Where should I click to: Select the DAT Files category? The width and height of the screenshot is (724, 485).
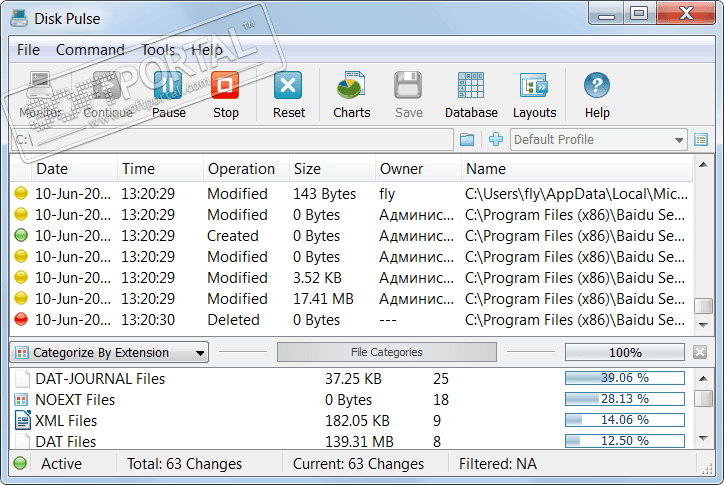pyautogui.click(x=351, y=441)
